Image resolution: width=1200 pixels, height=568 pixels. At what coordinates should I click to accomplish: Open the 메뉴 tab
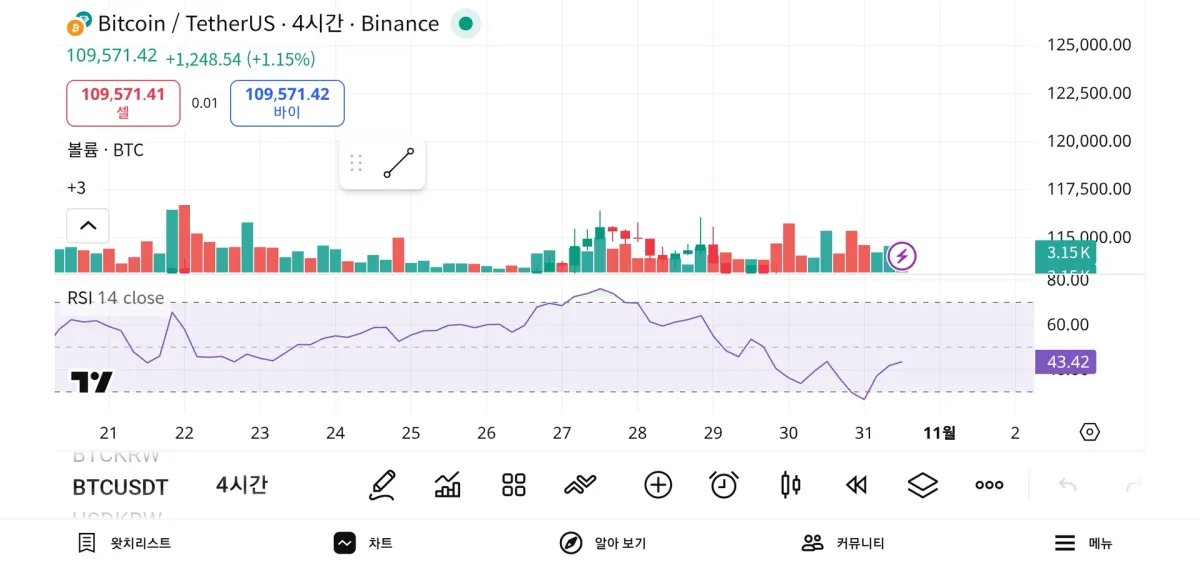coord(1084,543)
